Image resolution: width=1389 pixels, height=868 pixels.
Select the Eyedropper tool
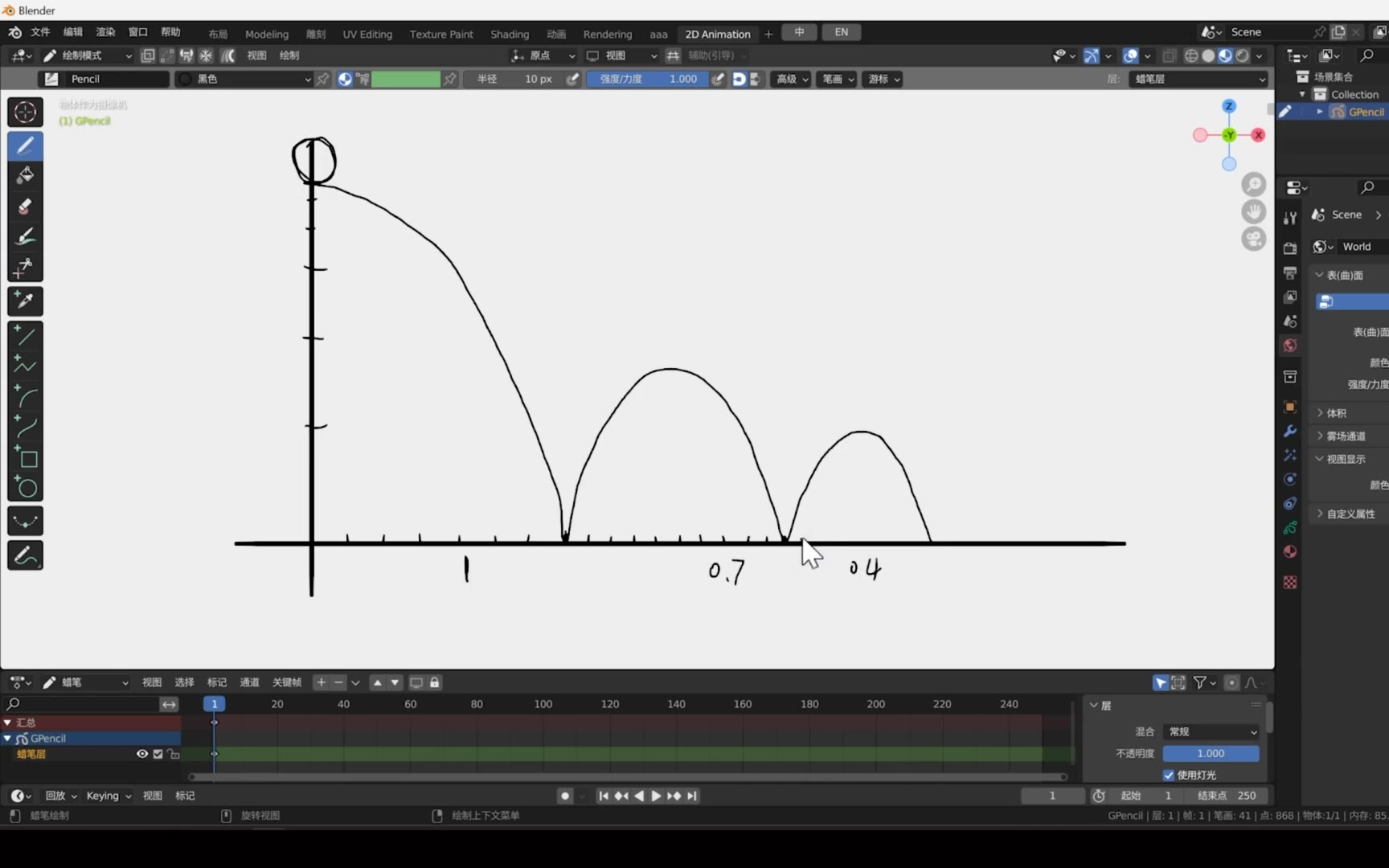[25, 301]
